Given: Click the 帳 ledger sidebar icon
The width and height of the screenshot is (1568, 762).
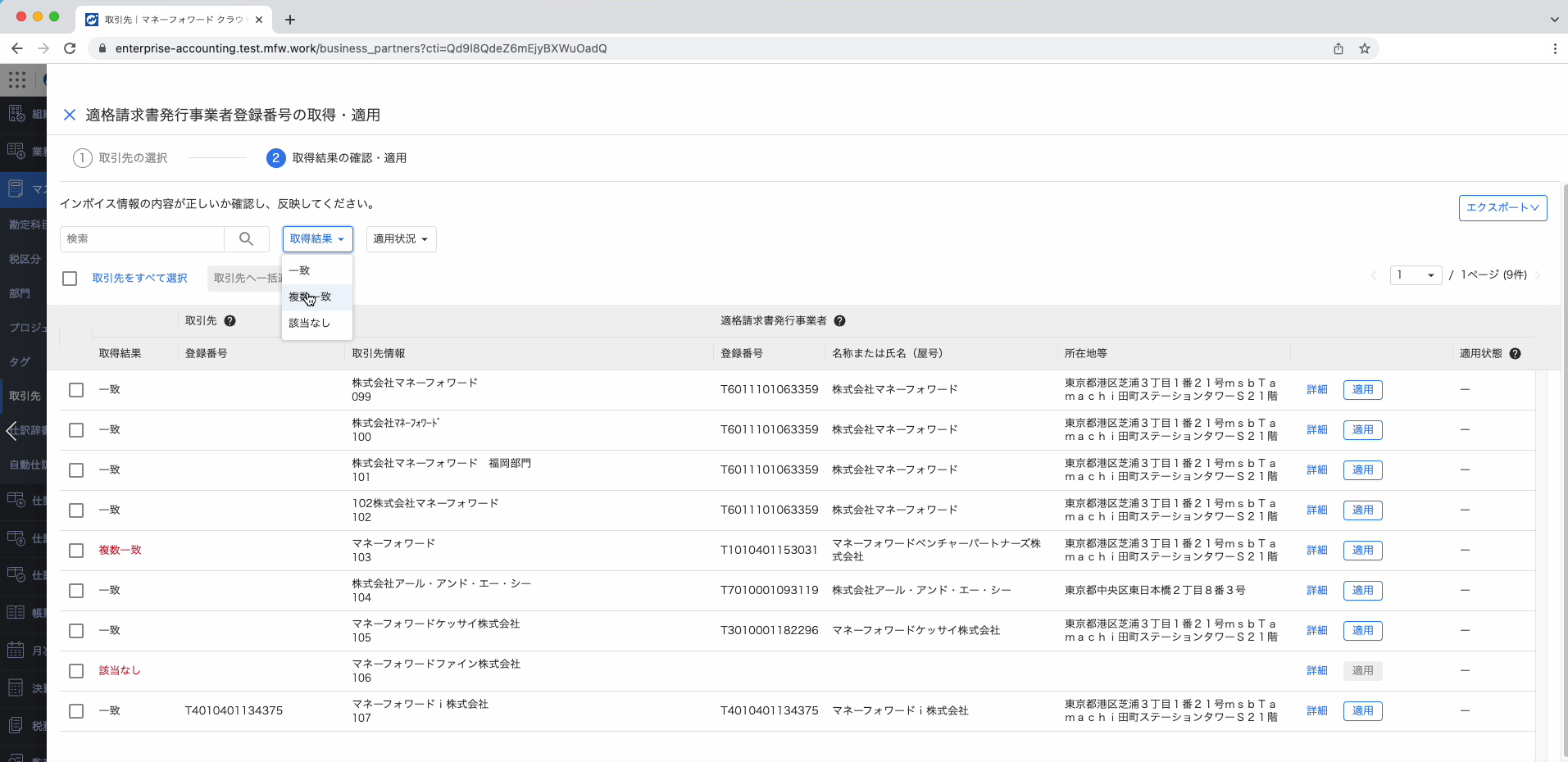Looking at the screenshot, I should pyautogui.click(x=16, y=612).
